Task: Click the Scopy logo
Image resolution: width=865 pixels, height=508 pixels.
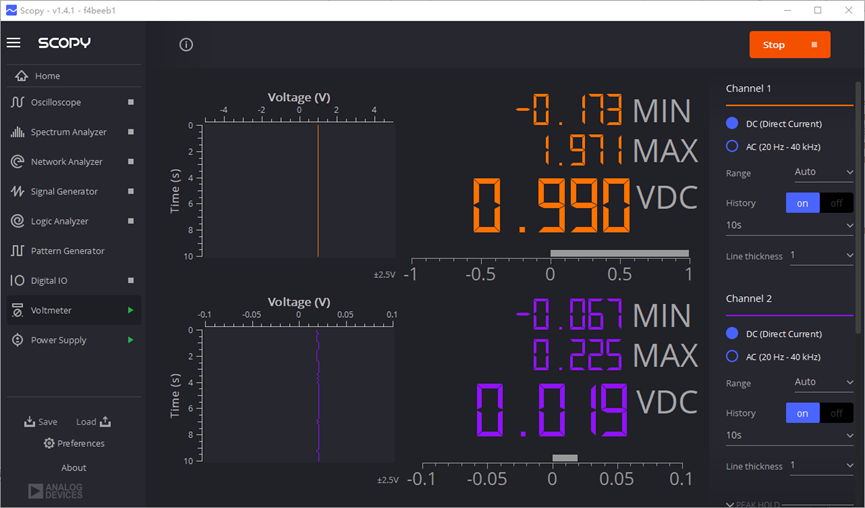Action: click(65, 42)
